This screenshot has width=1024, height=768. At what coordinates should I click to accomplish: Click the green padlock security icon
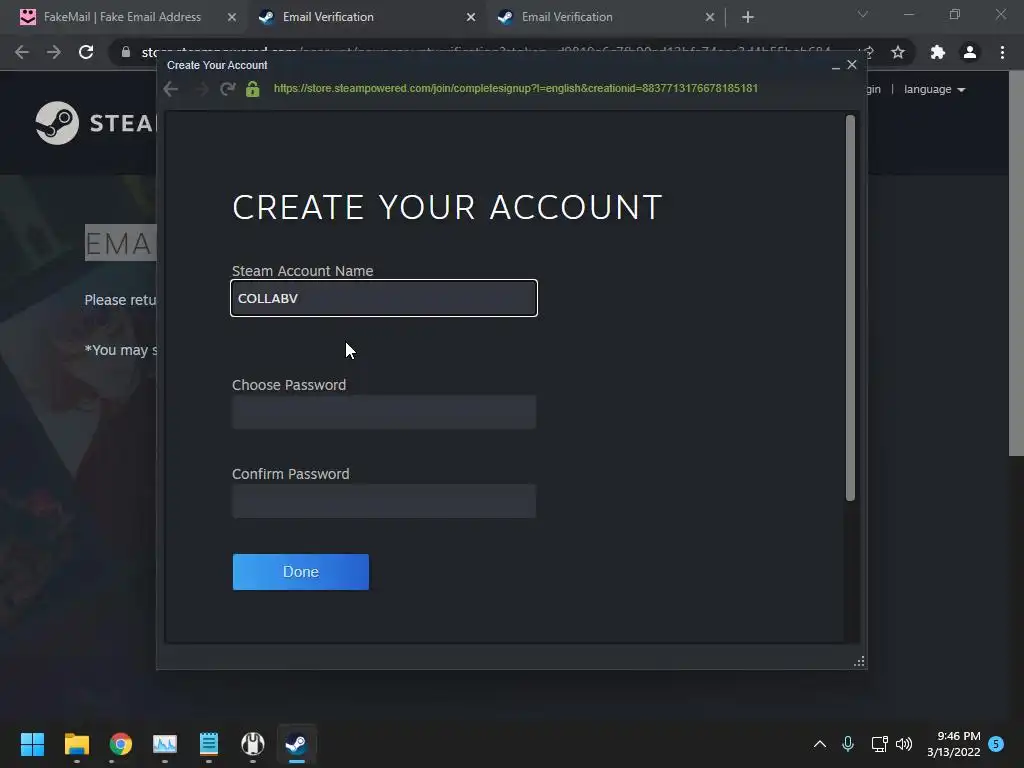pos(253,89)
